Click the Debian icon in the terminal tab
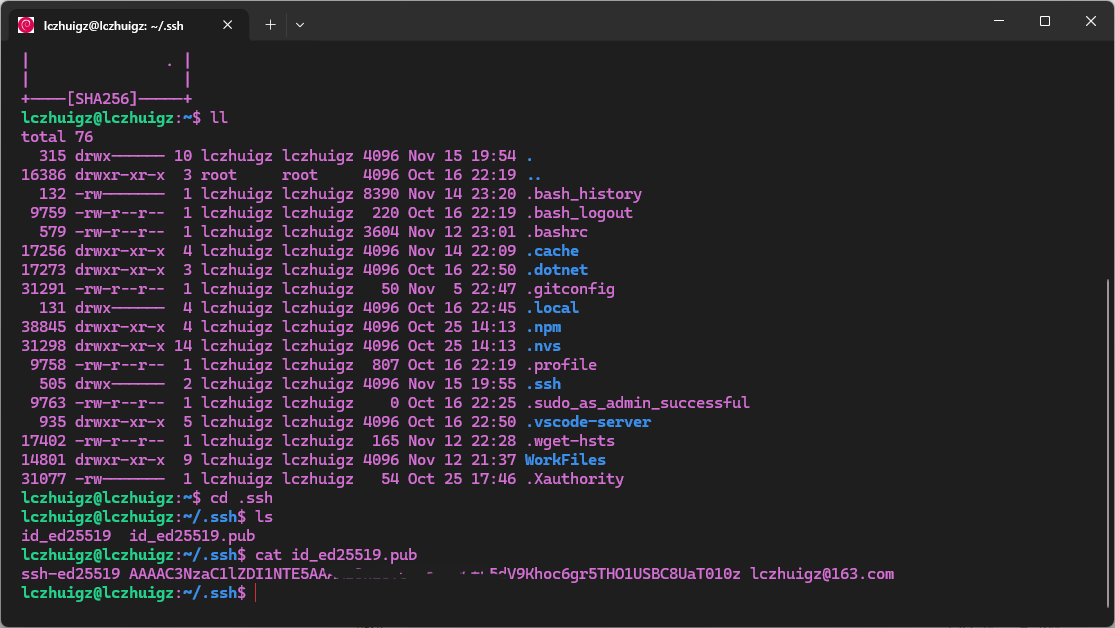Viewport: 1115px width, 628px height. point(26,24)
